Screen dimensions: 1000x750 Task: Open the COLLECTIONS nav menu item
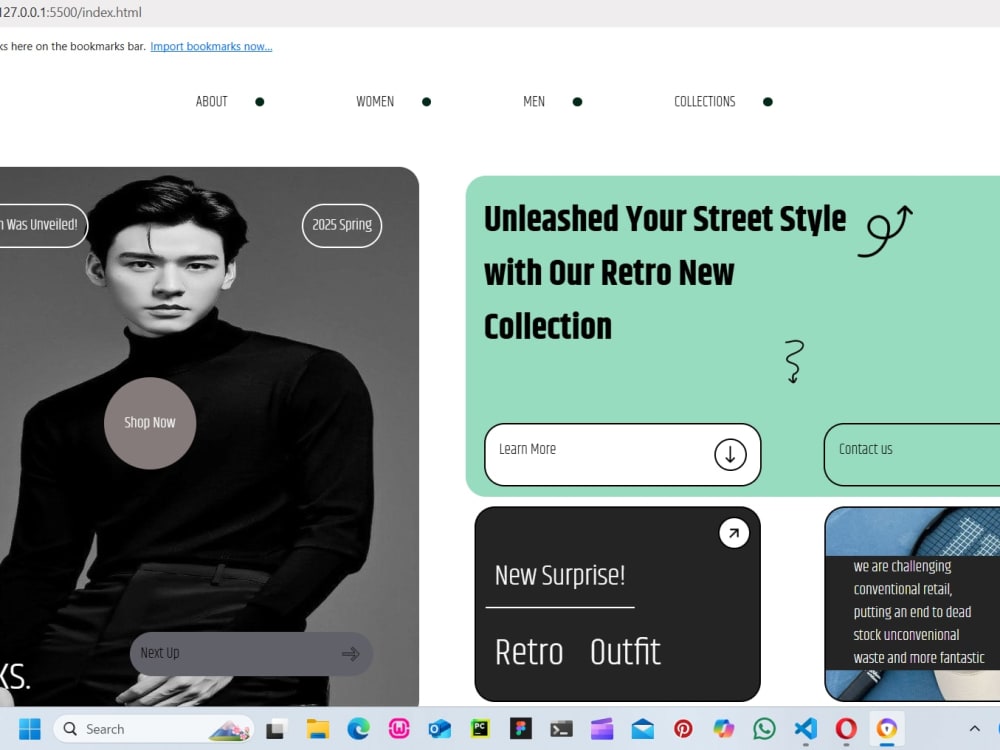[x=705, y=102]
